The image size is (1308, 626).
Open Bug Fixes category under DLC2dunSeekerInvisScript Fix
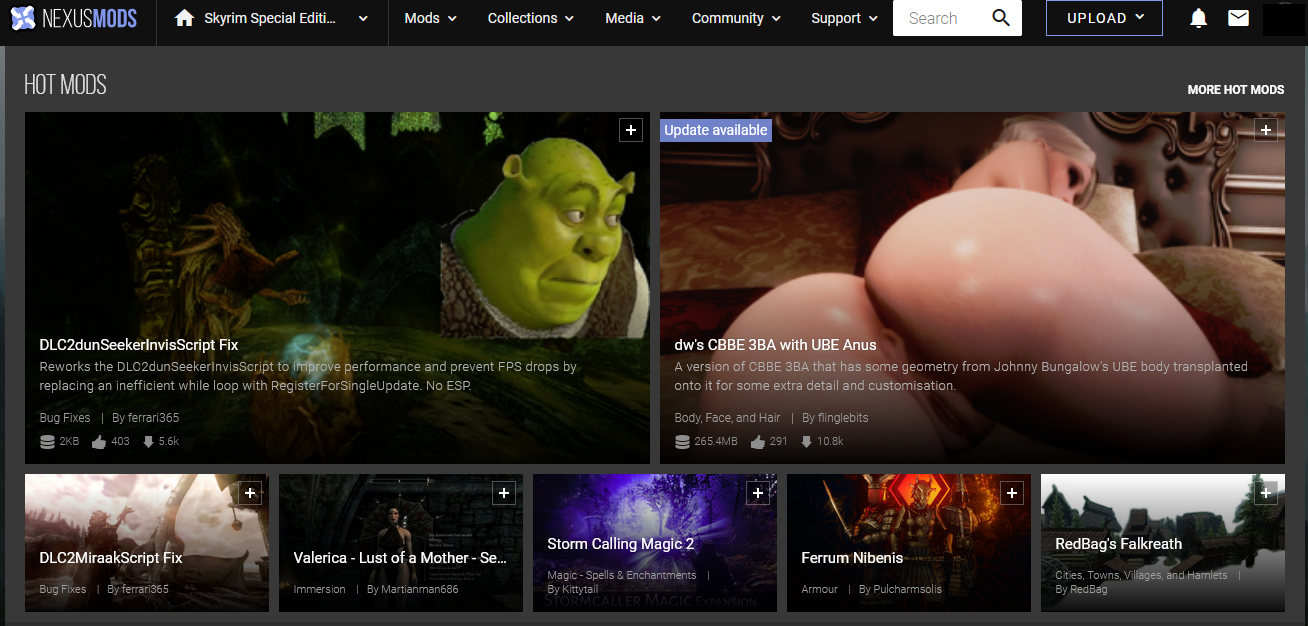click(x=65, y=418)
